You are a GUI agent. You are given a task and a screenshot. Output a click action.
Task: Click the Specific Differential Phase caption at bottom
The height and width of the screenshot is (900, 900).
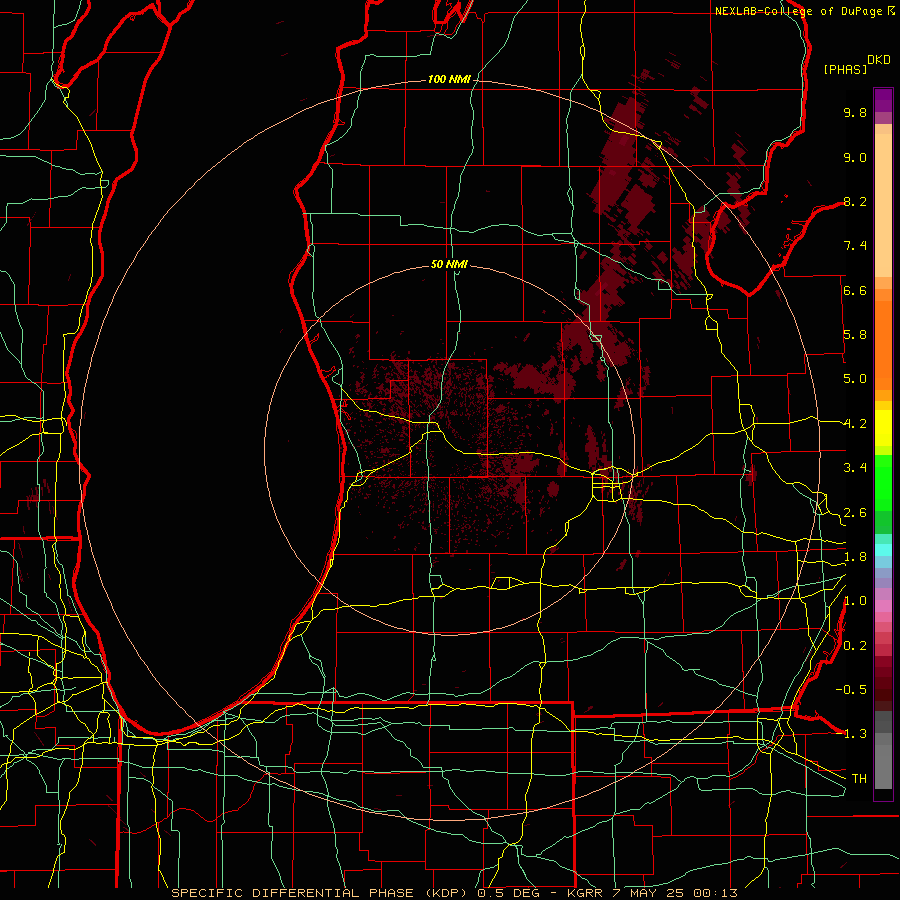coord(455,893)
